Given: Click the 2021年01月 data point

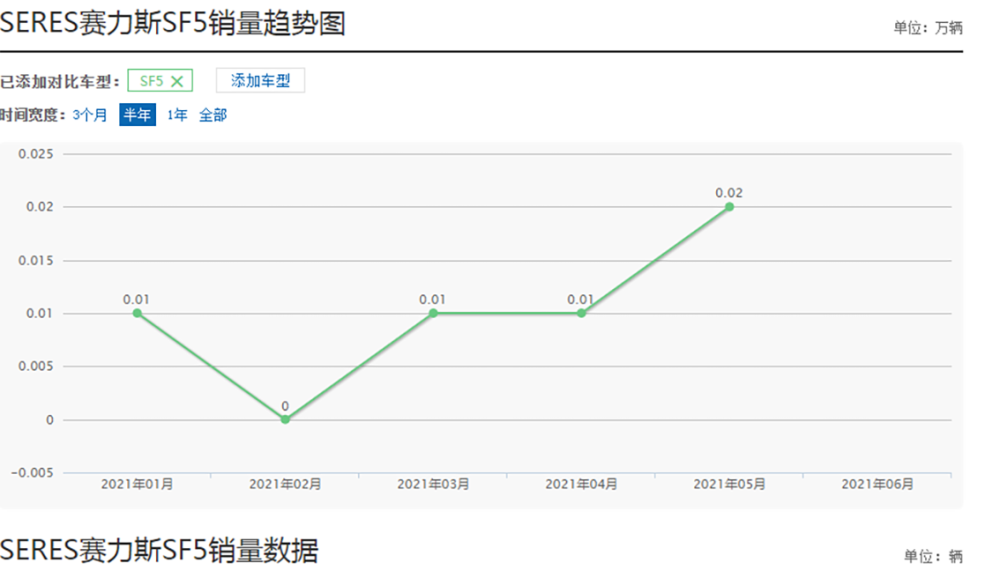Looking at the screenshot, I should (137, 313).
